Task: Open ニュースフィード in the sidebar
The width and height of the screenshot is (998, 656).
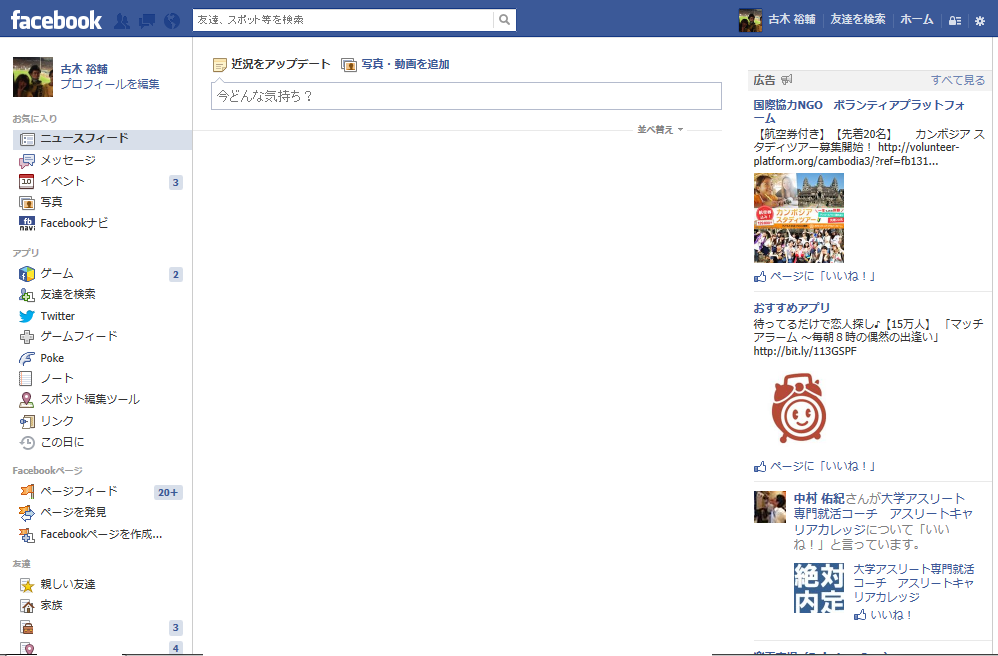Action: pyautogui.click(x=102, y=139)
